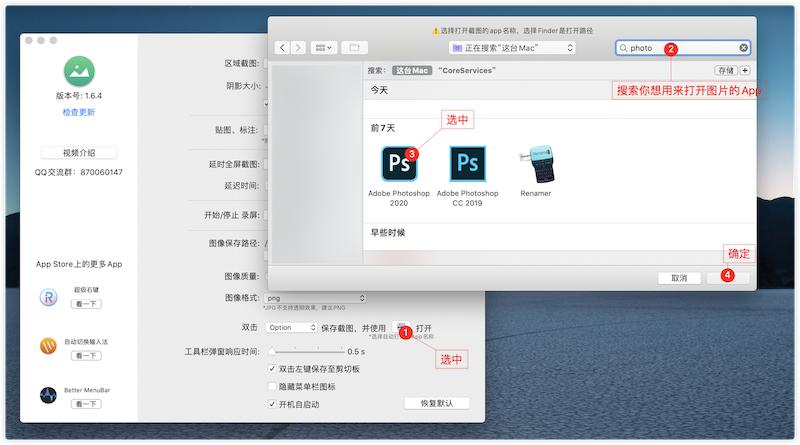Image resolution: width=800 pixels, height=445 pixels.
Task: Select the "这台Mac" search scope
Action: pos(412,70)
